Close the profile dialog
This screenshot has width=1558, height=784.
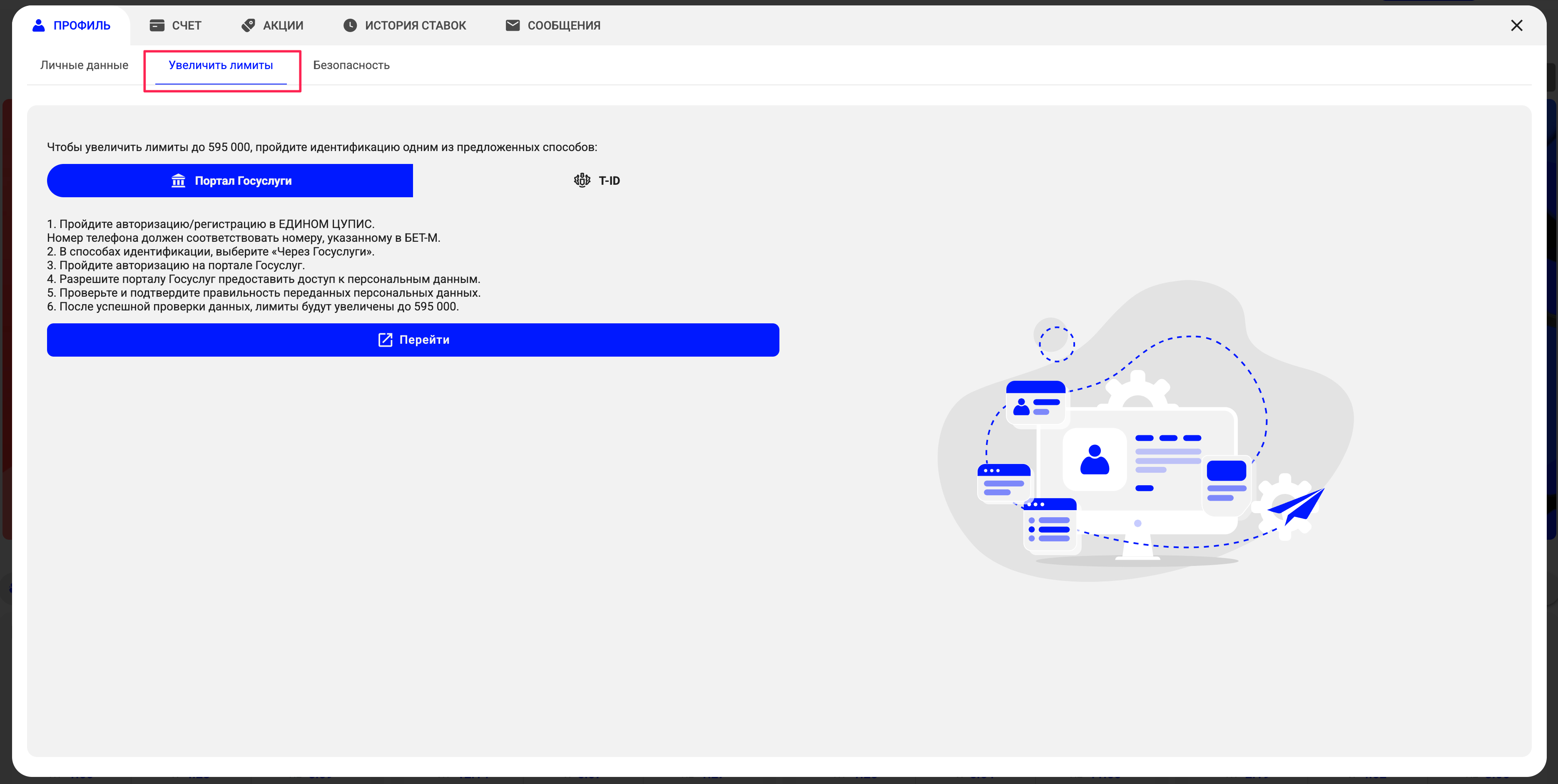(x=1516, y=25)
